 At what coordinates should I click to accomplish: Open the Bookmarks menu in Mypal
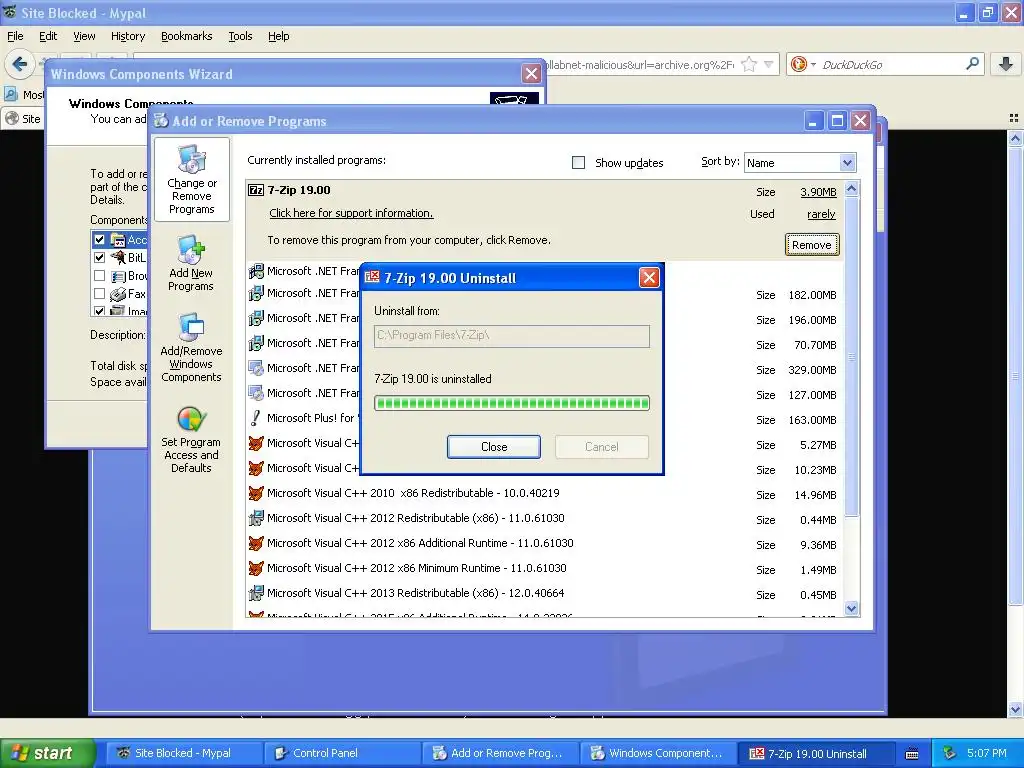click(x=186, y=36)
